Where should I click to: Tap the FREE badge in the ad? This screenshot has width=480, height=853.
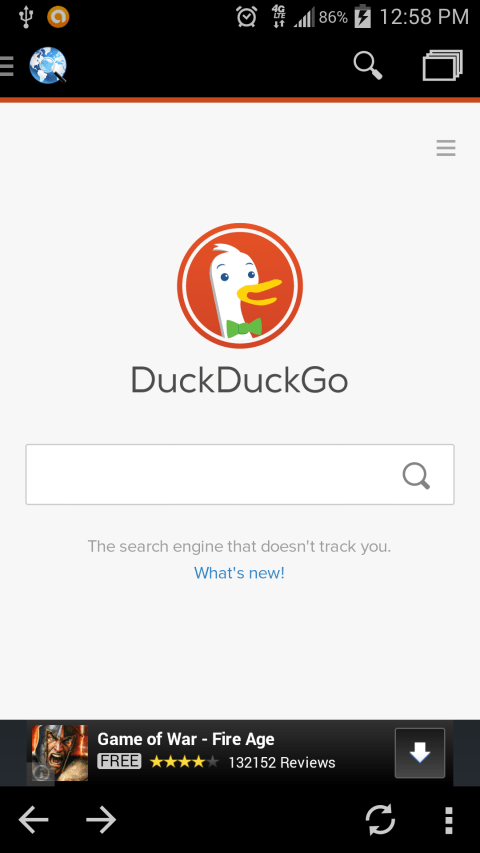(119, 762)
